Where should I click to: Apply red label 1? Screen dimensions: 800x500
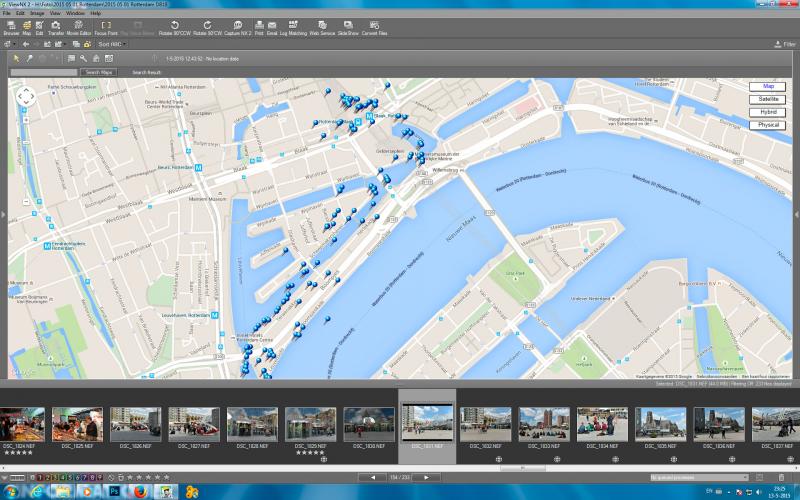click(40, 478)
